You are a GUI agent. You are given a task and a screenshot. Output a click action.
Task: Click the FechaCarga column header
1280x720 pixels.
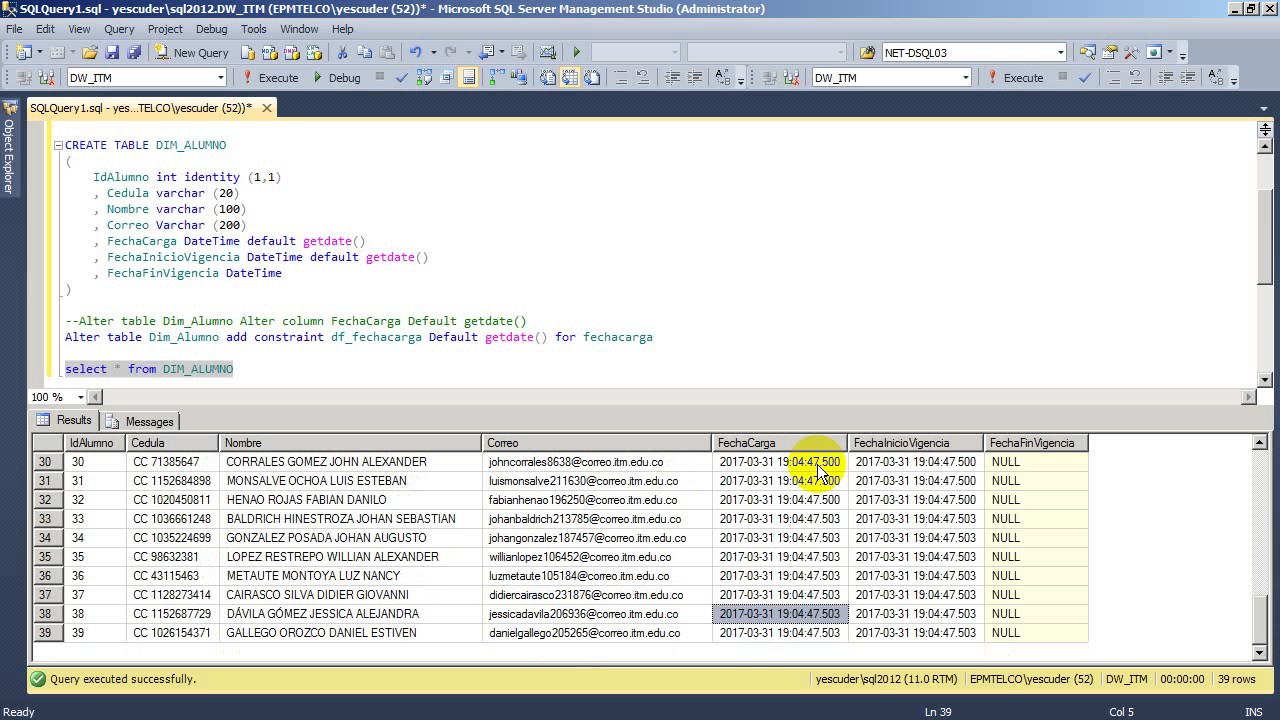779,443
